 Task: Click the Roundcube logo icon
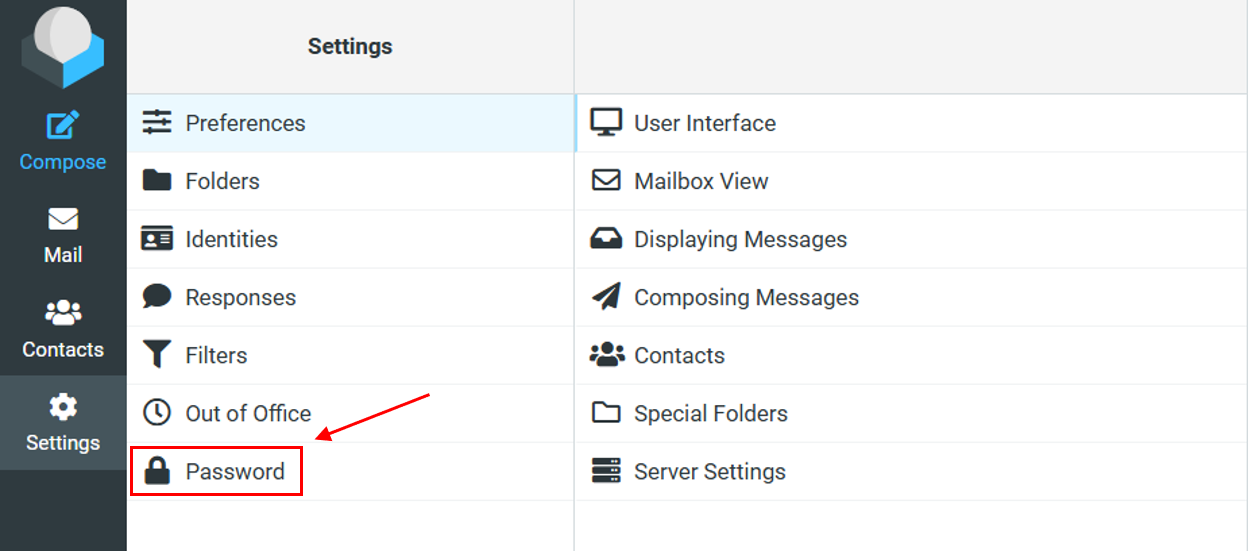pyautogui.click(x=63, y=46)
